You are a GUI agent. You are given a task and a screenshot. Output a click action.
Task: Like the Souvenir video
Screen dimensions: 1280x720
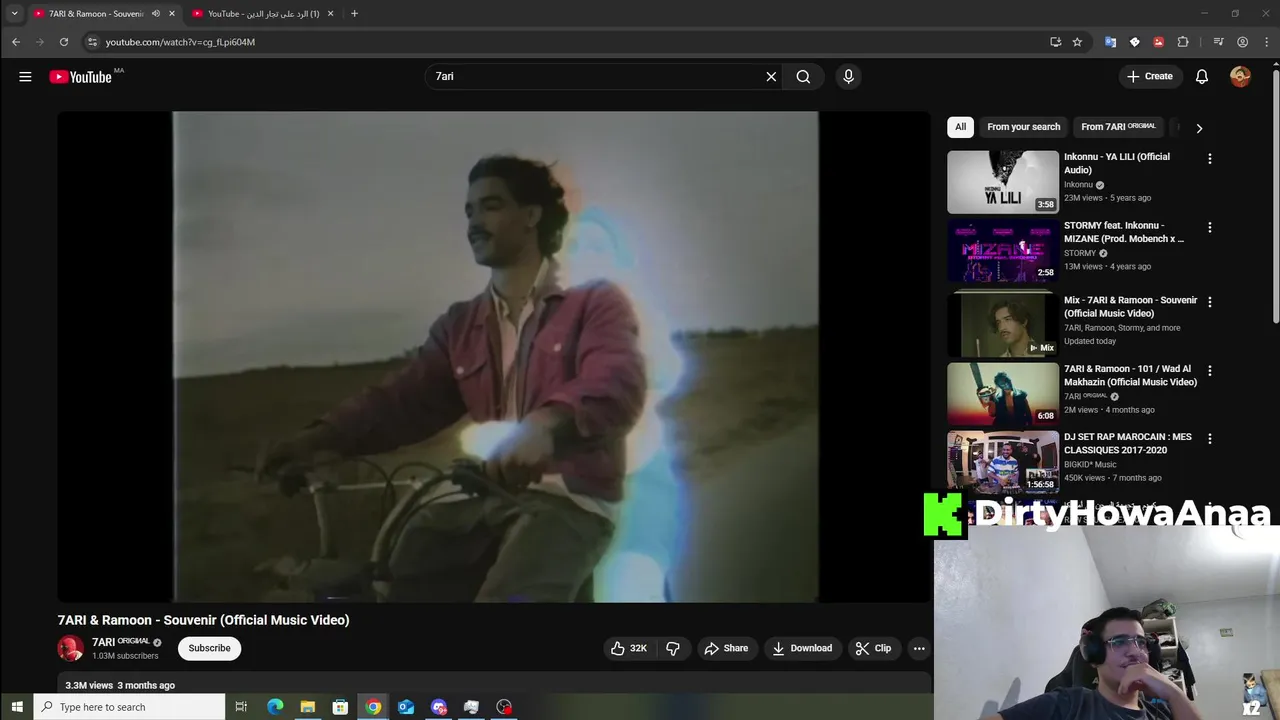629,648
